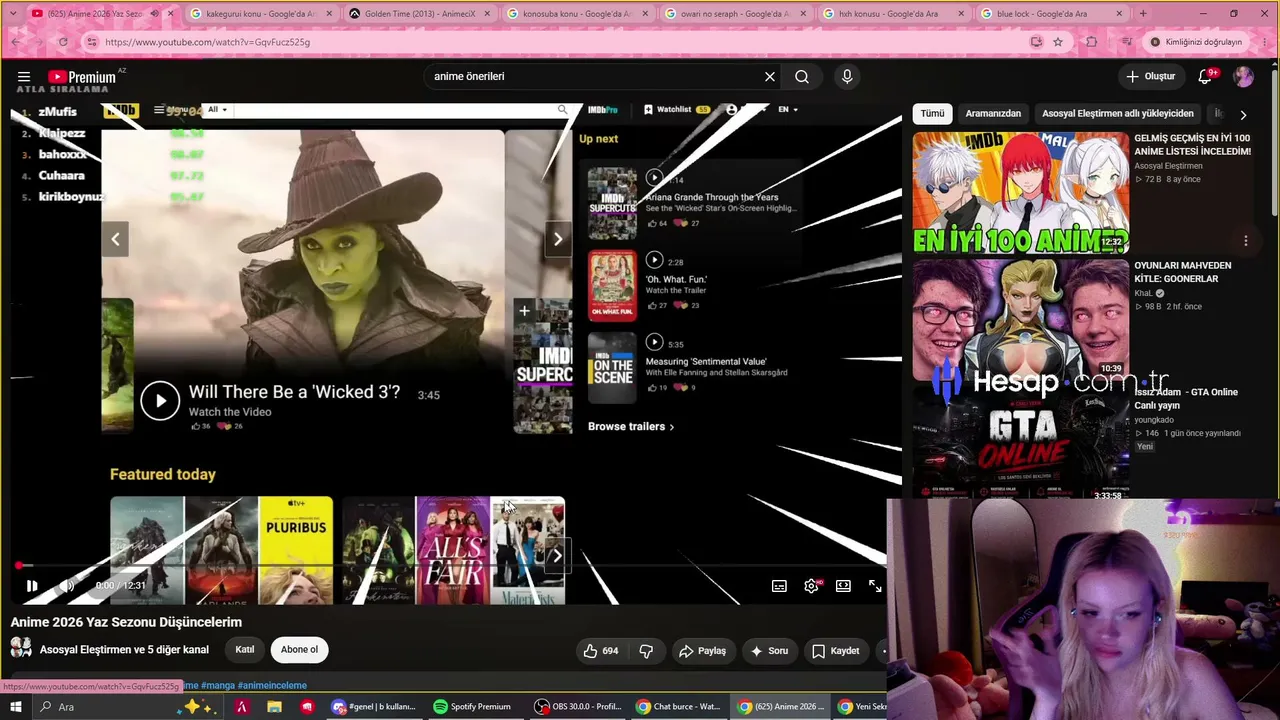Image resolution: width=1280 pixels, height=720 pixels.
Task: Bookmark this page with the star icon
Action: (1058, 42)
